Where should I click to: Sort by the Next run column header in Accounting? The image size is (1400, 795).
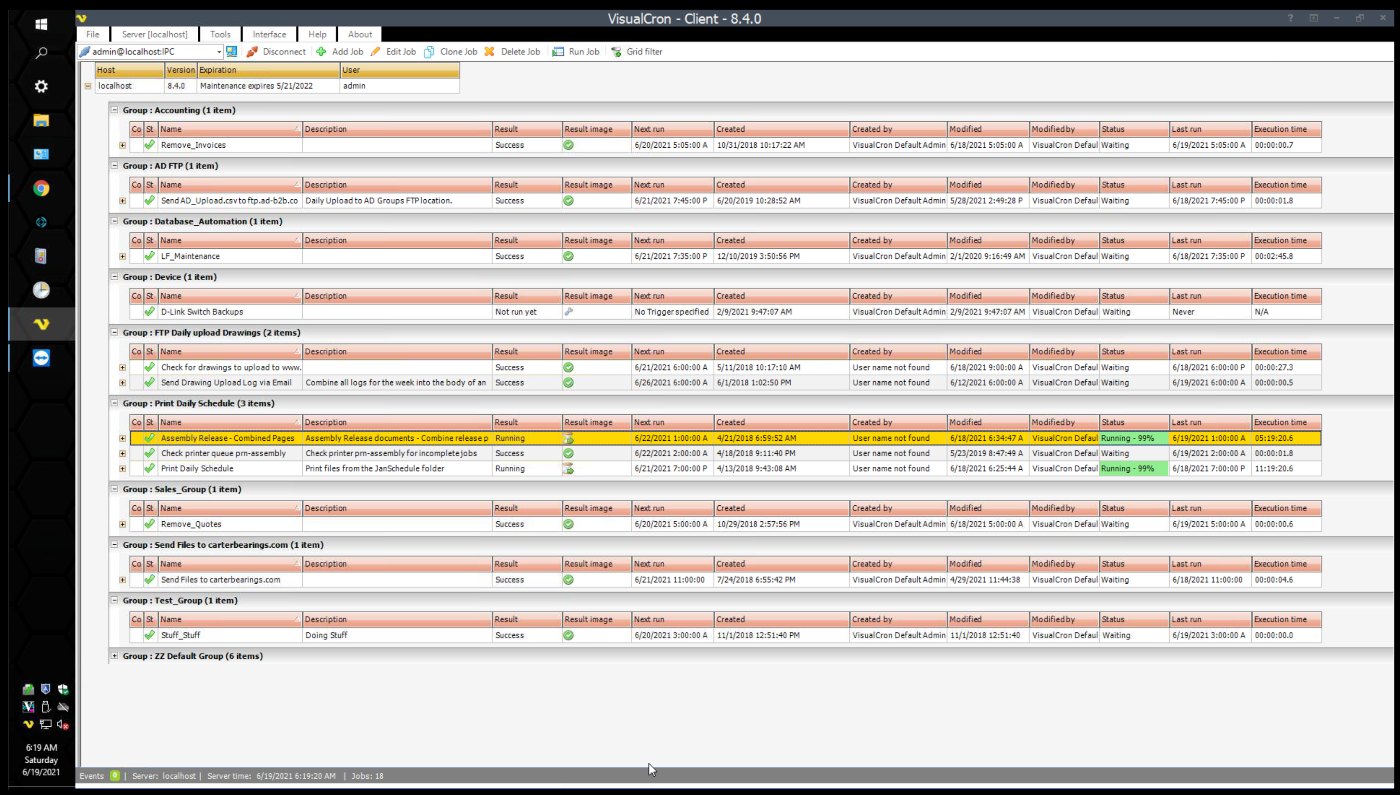(x=671, y=129)
